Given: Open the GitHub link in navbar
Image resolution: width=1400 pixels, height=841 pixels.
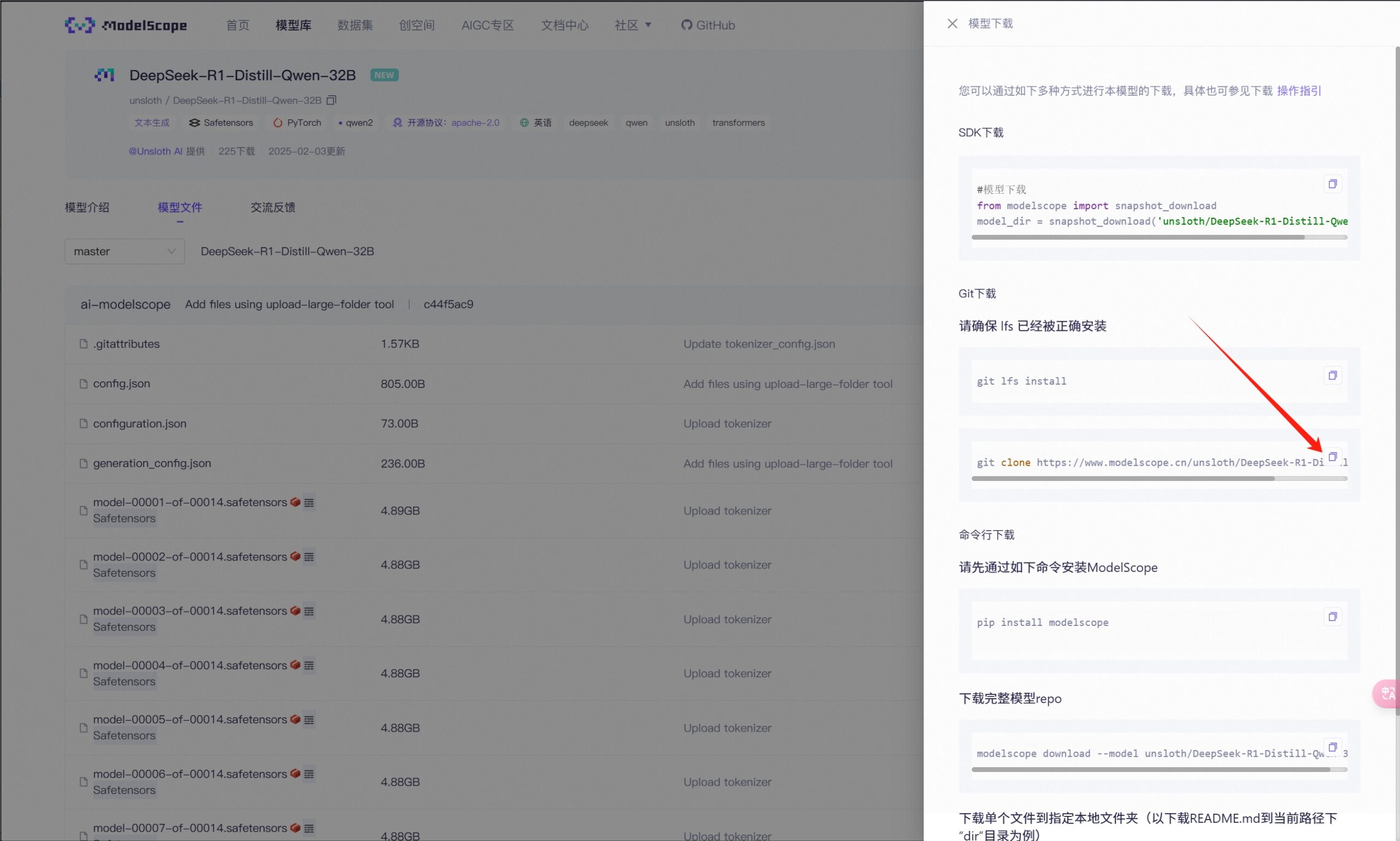Looking at the screenshot, I should point(708,25).
